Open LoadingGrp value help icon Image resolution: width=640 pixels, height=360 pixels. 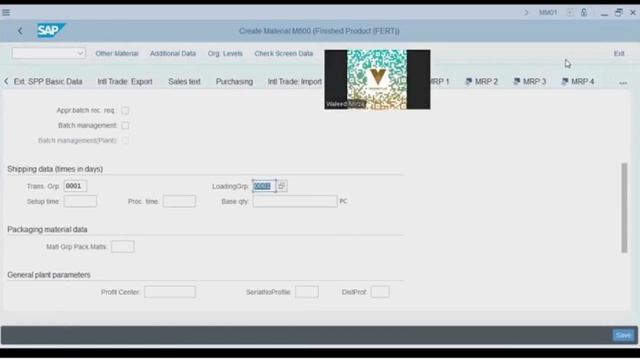[282, 186]
